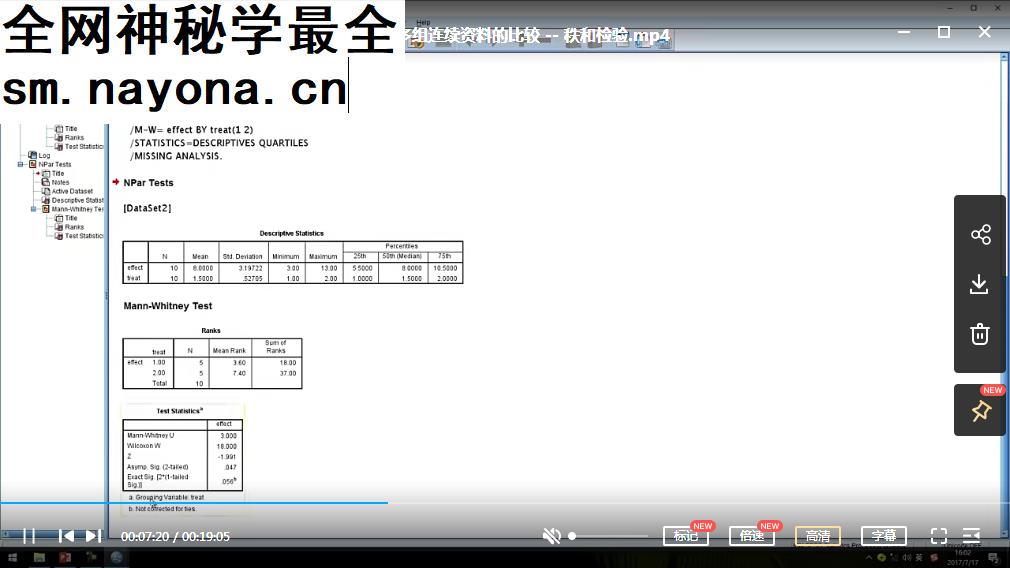
Task: Download the video with the download icon
Action: 979,284
